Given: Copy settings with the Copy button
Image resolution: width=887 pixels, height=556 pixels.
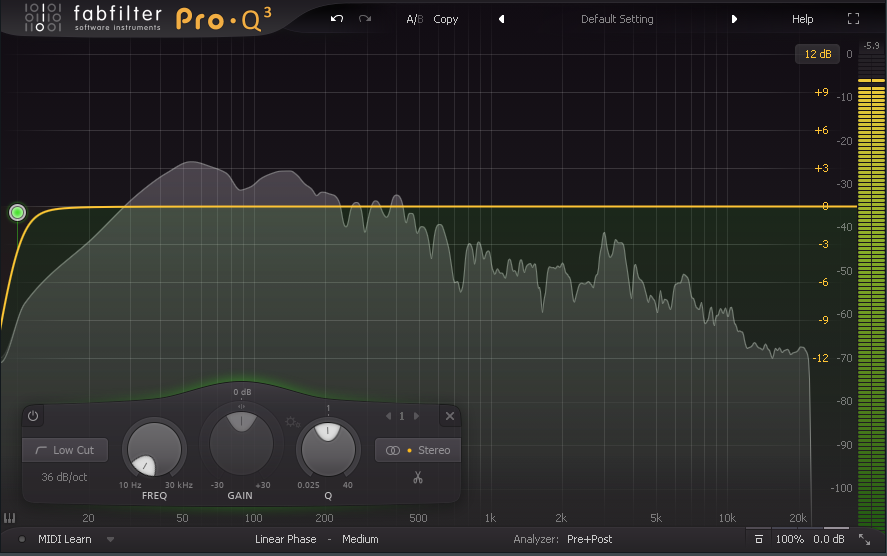Looking at the screenshot, I should pos(446,19).
